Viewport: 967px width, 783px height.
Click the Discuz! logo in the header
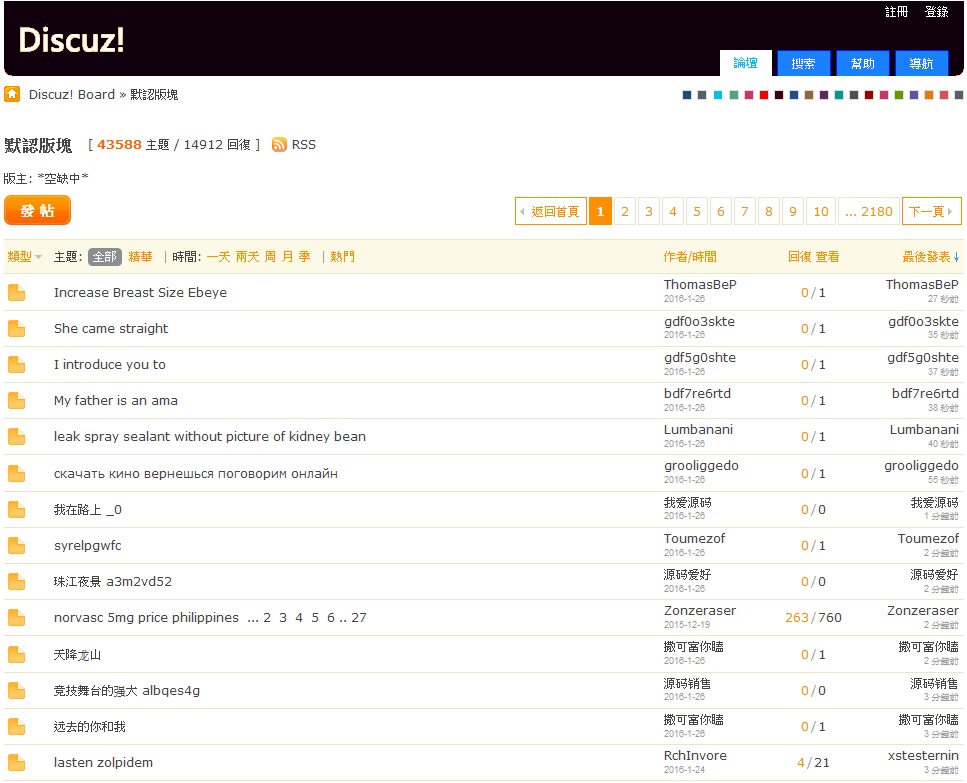click(72, 40)
